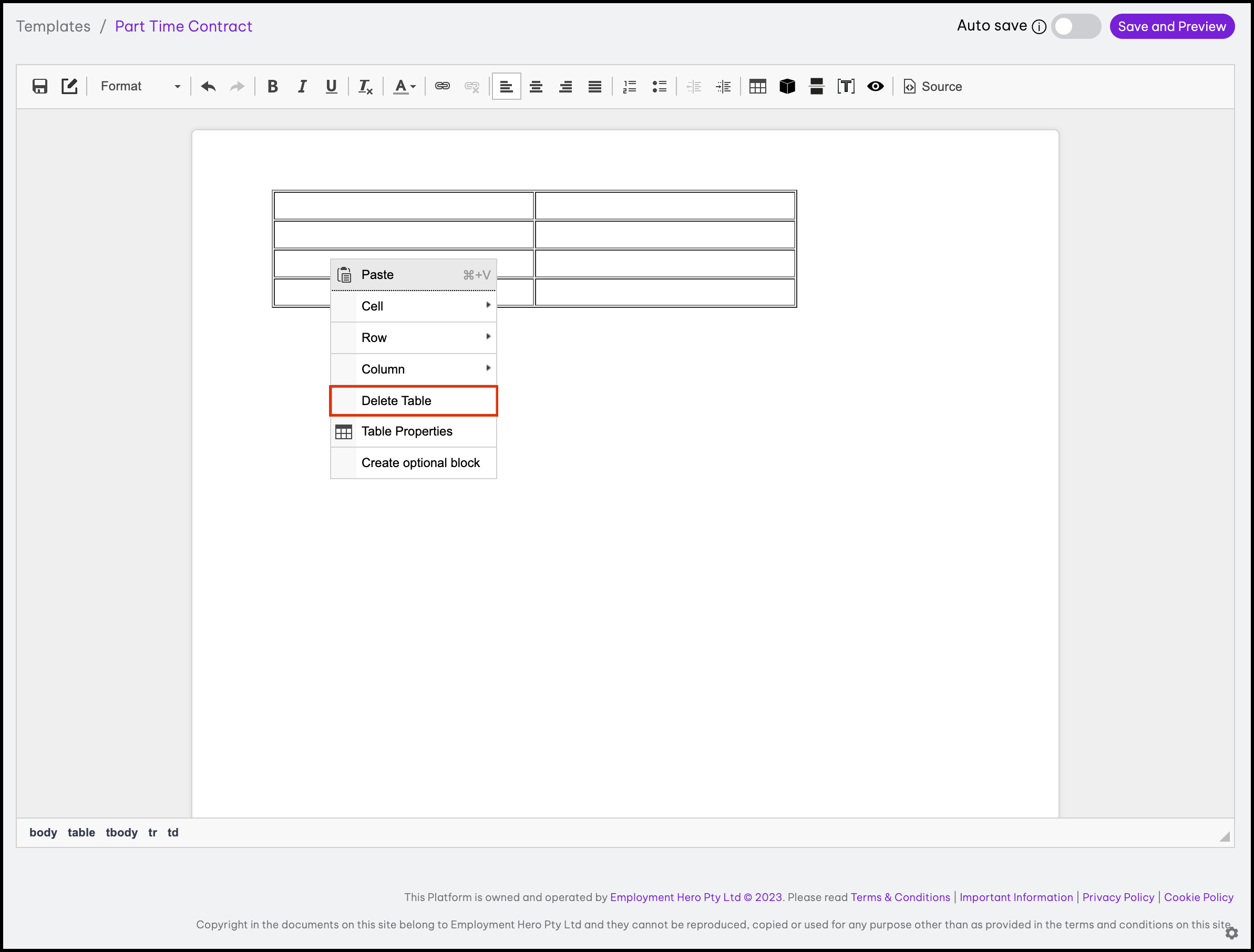Open the Privacy Policy link

[1118, 897]
